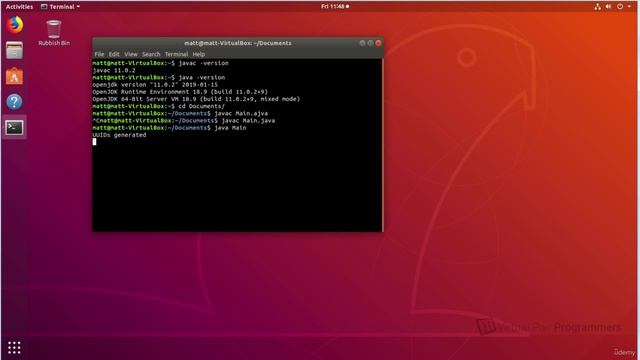Open the Files manager in dock
640x360 pixels.
point(15,51)
